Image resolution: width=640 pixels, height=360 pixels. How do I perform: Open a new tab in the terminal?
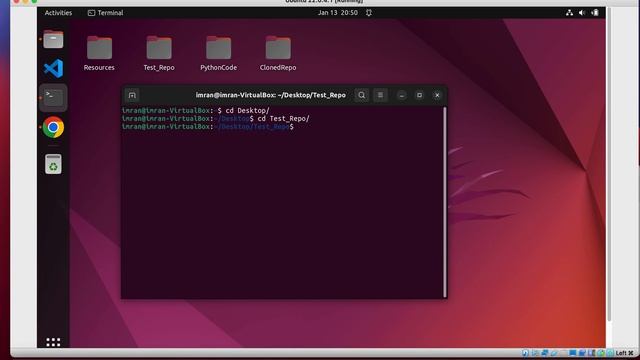tap(132, 95)
